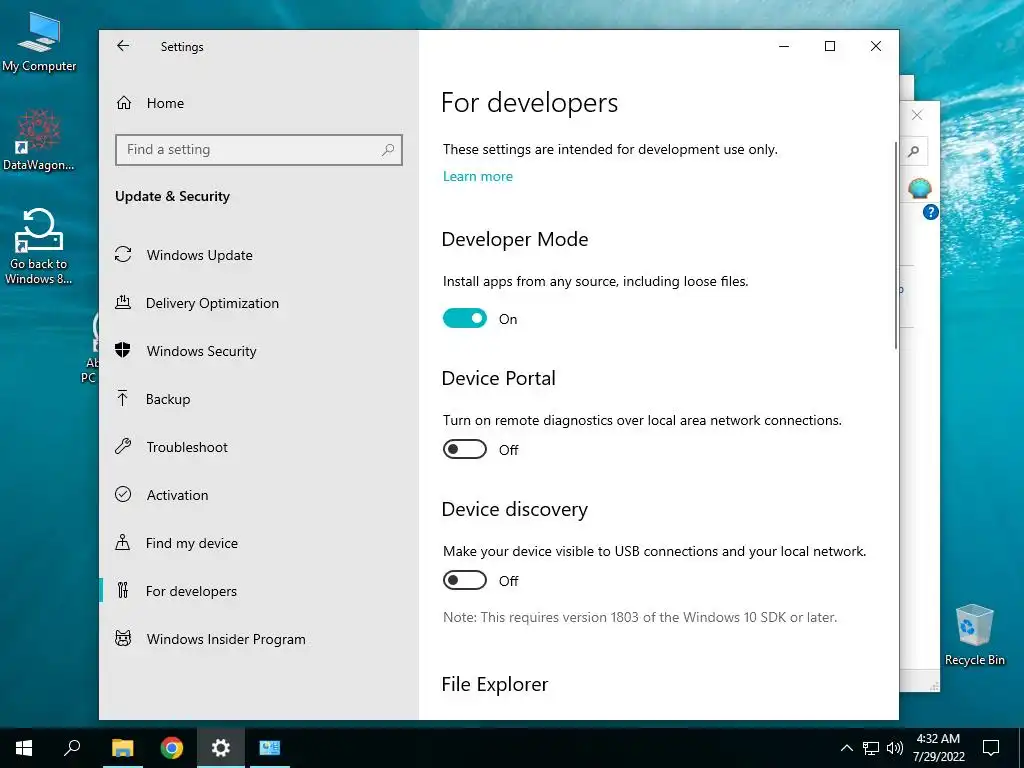This screenshot has height=768, width=1024.
Task: Click the Troubleshoot wrench icon
Action: (x=123, y=447)
